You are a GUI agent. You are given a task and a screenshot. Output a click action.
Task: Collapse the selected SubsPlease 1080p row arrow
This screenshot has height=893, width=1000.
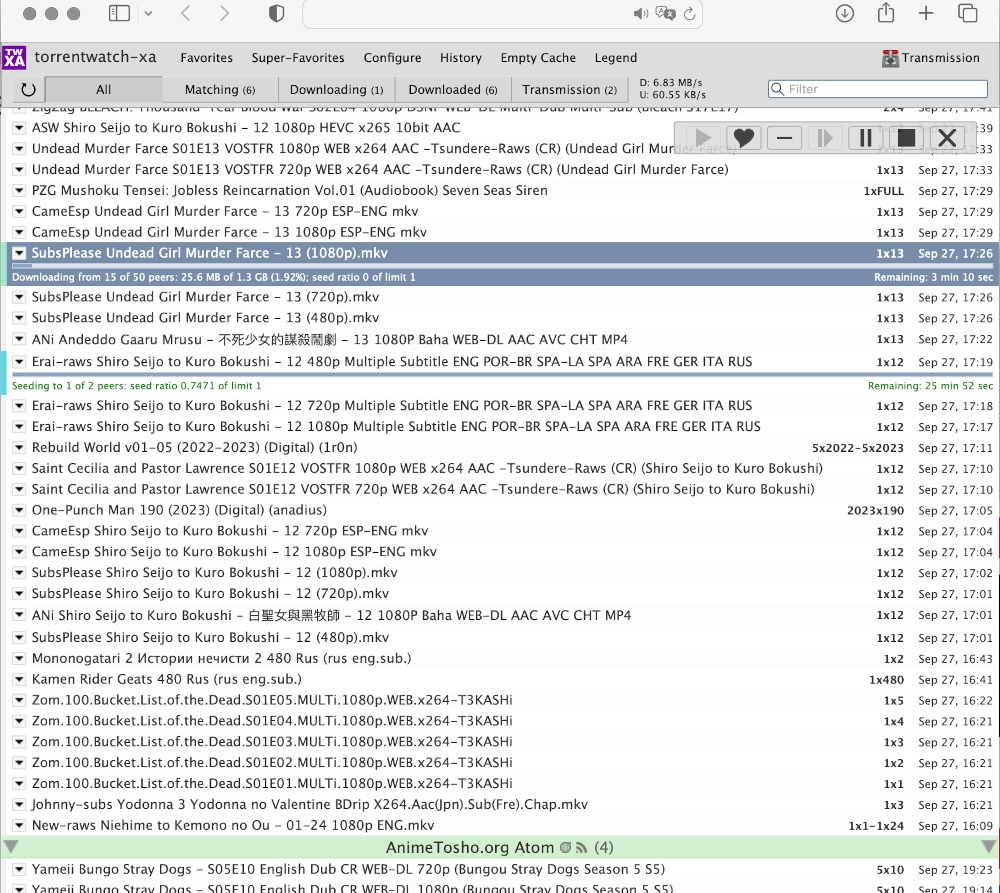[x=19, y=253]
